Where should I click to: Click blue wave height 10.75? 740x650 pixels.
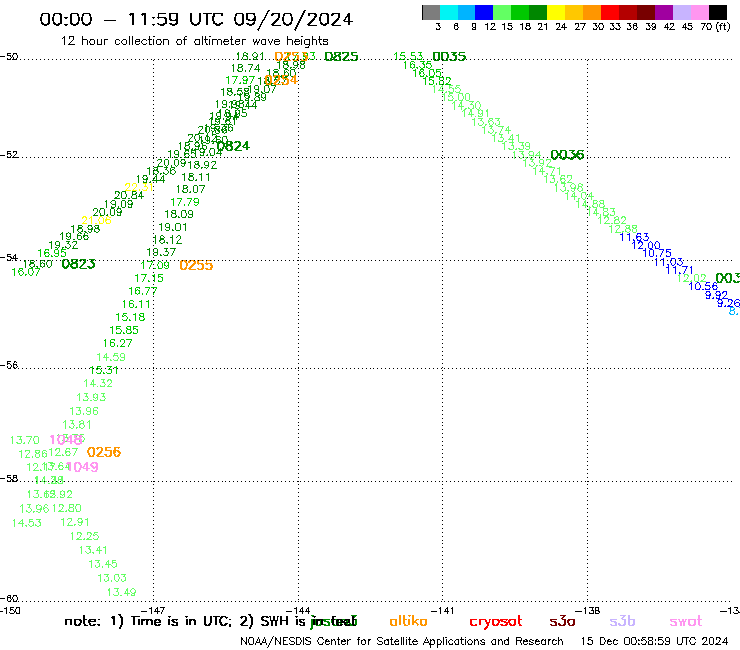[x=657, y=253]
